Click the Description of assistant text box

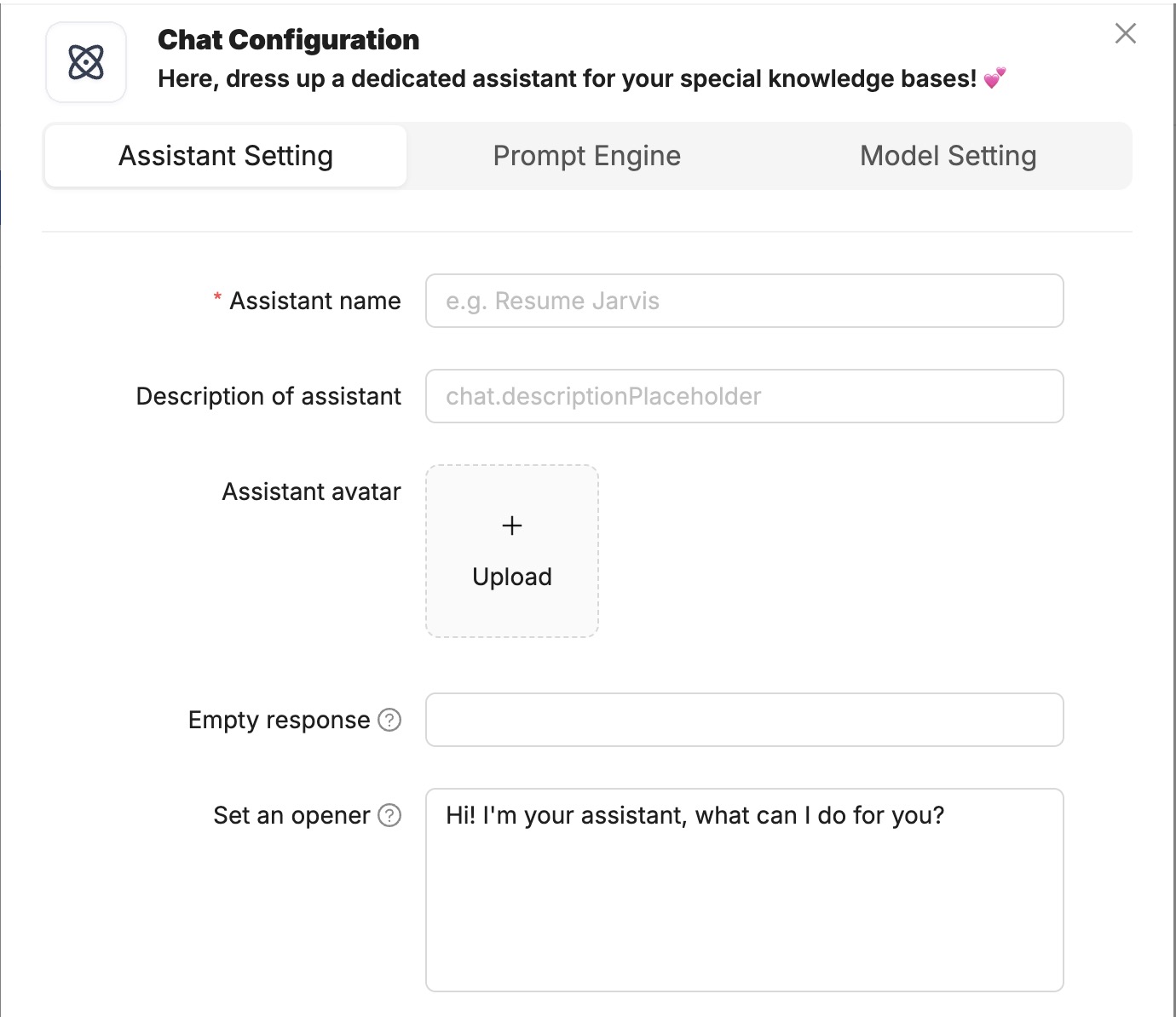tap(745, 396)
